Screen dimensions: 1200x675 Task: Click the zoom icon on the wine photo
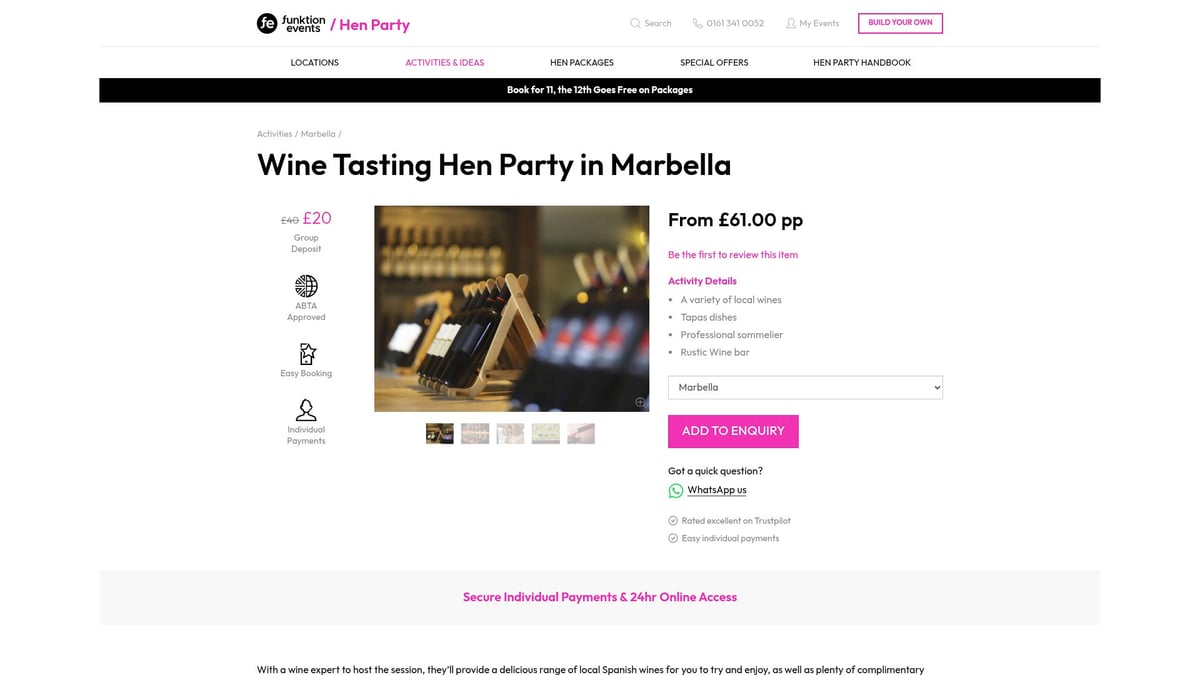click(x=639, y=402)
